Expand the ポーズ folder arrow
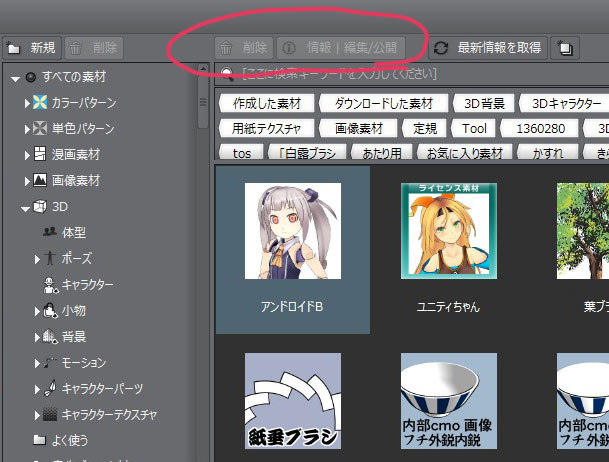609x462 pixels. point(37,259)
